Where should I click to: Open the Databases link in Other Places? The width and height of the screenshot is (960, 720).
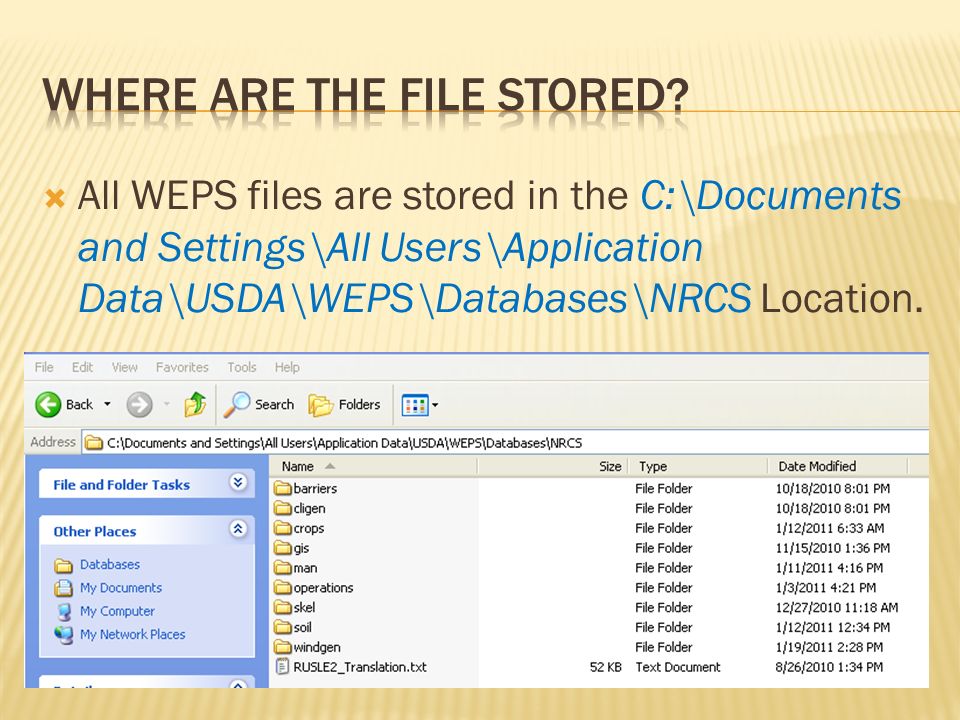click(110, 564)
